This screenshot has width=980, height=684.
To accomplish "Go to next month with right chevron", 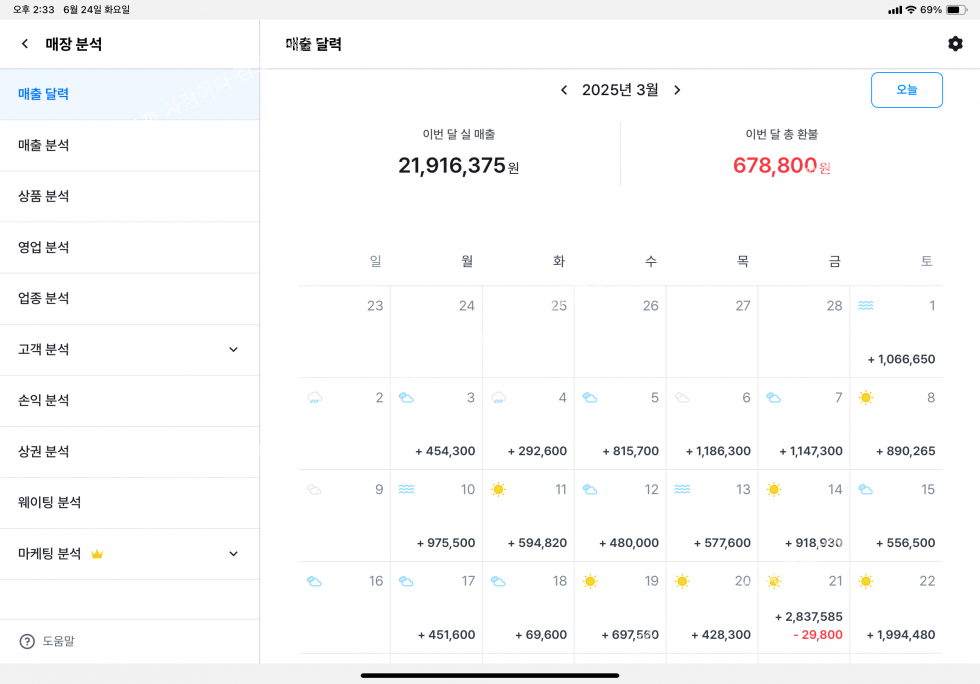I will pos(677,90).
